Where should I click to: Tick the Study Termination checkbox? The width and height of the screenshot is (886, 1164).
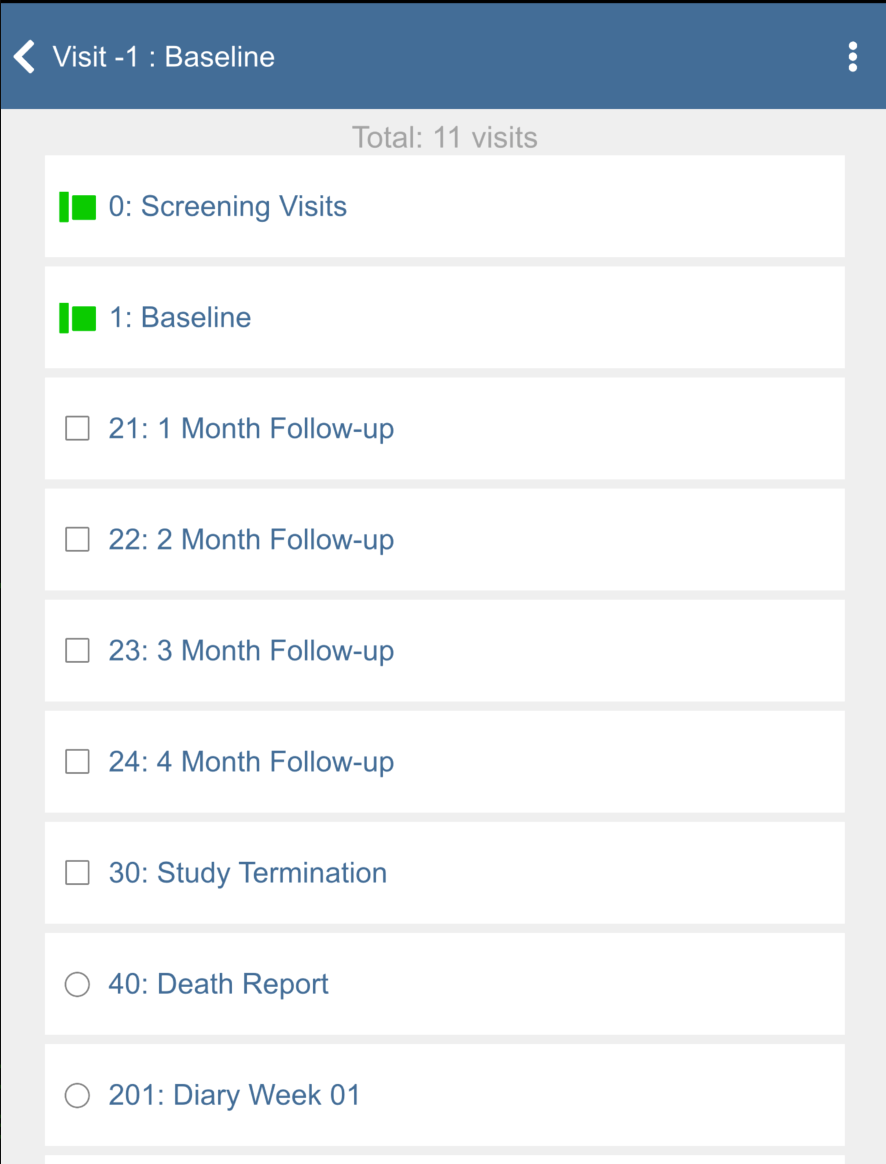(77, 873)
